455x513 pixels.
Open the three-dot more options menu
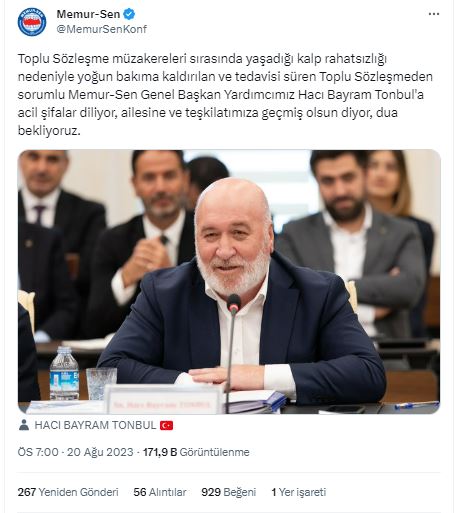[x=434, y=14]
